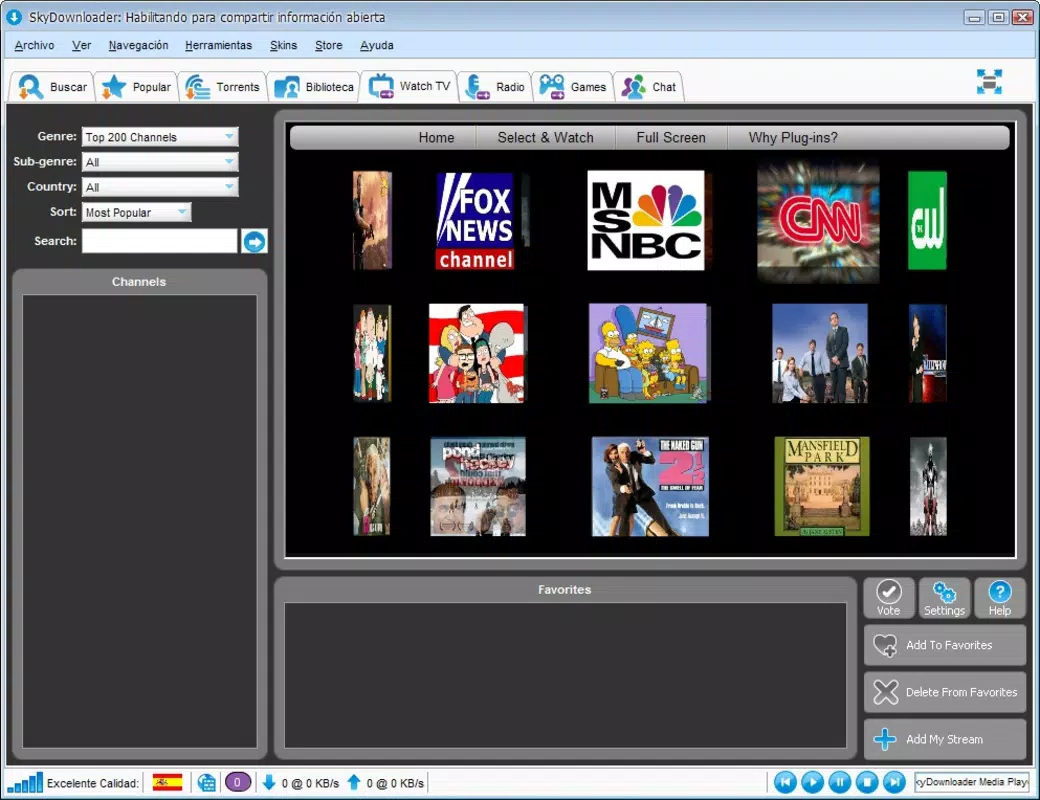
Task: Select the Family Guy thumbnail
Action: [x=372, y=353]
